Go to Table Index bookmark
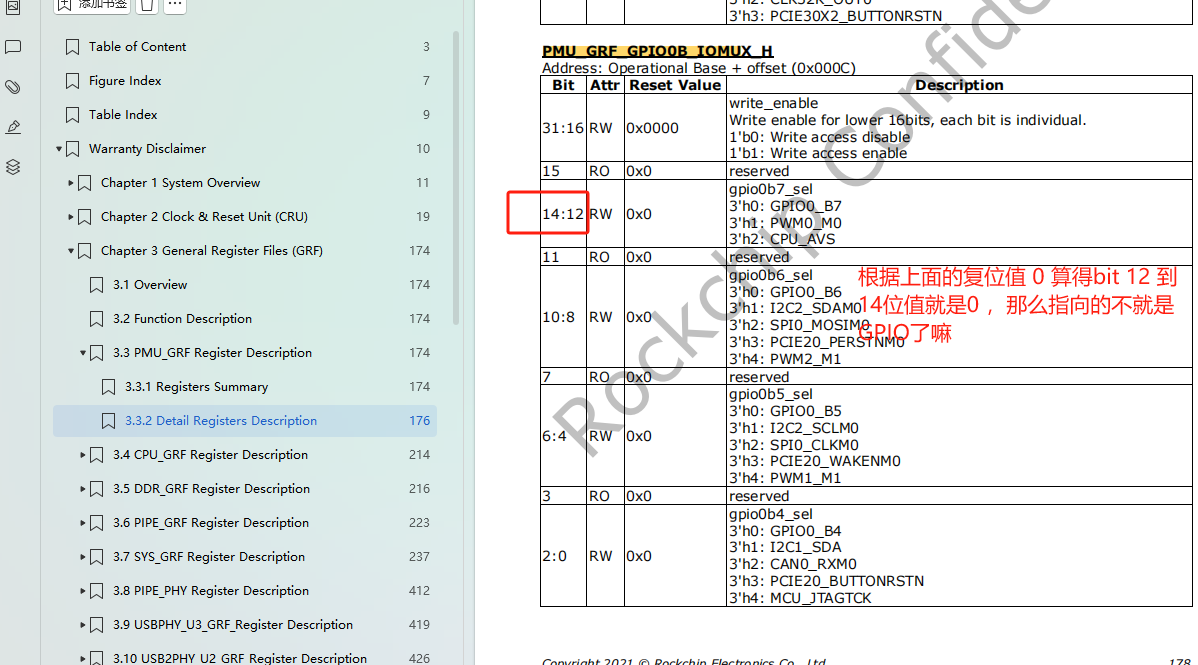1198x665 pixels. (x=123, y=115)
